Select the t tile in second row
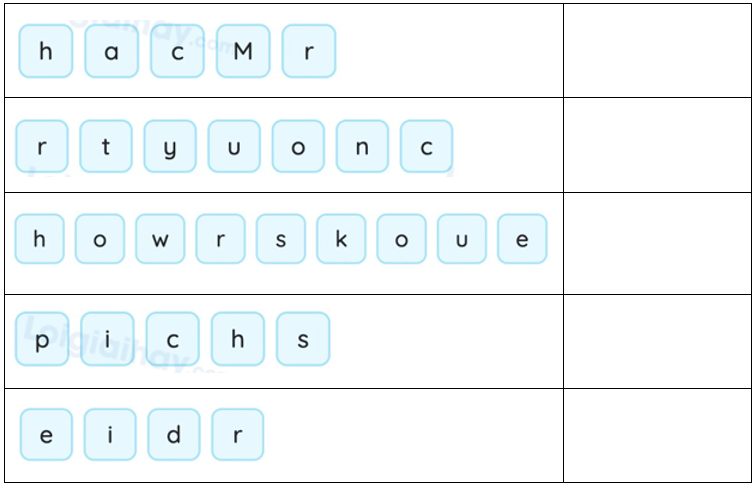The image size is (756, 486). [106, 146]
